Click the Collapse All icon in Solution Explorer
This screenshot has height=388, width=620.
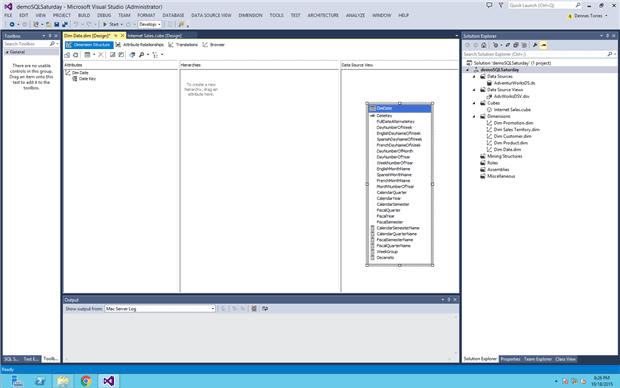click(516, 45)
